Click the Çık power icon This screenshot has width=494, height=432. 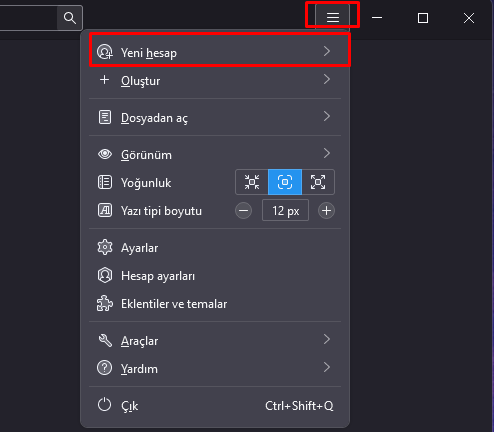tap(105, 405)
